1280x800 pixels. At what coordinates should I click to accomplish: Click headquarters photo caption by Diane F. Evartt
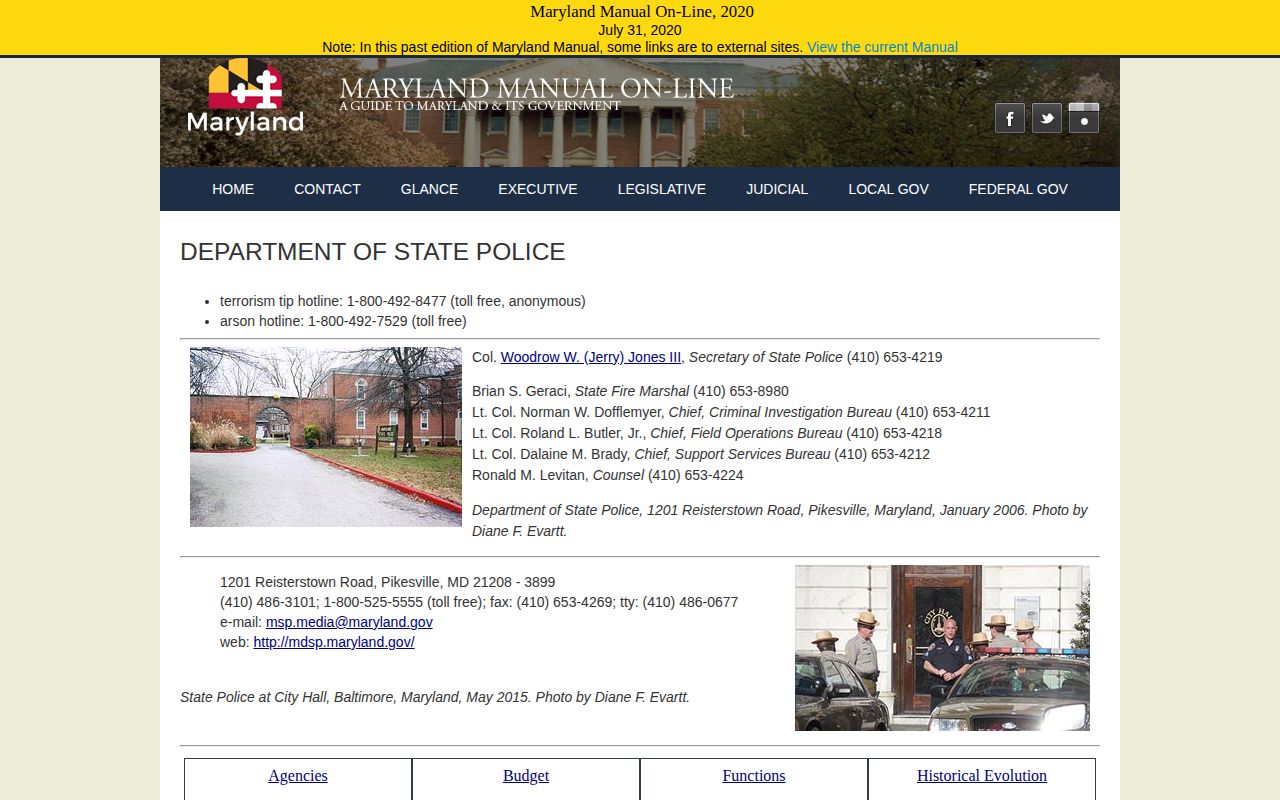pos(780,520)
